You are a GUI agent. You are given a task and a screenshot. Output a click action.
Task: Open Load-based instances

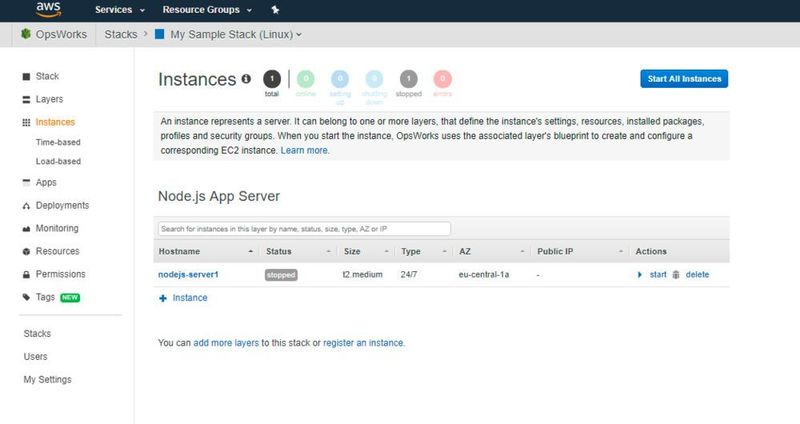58,161
